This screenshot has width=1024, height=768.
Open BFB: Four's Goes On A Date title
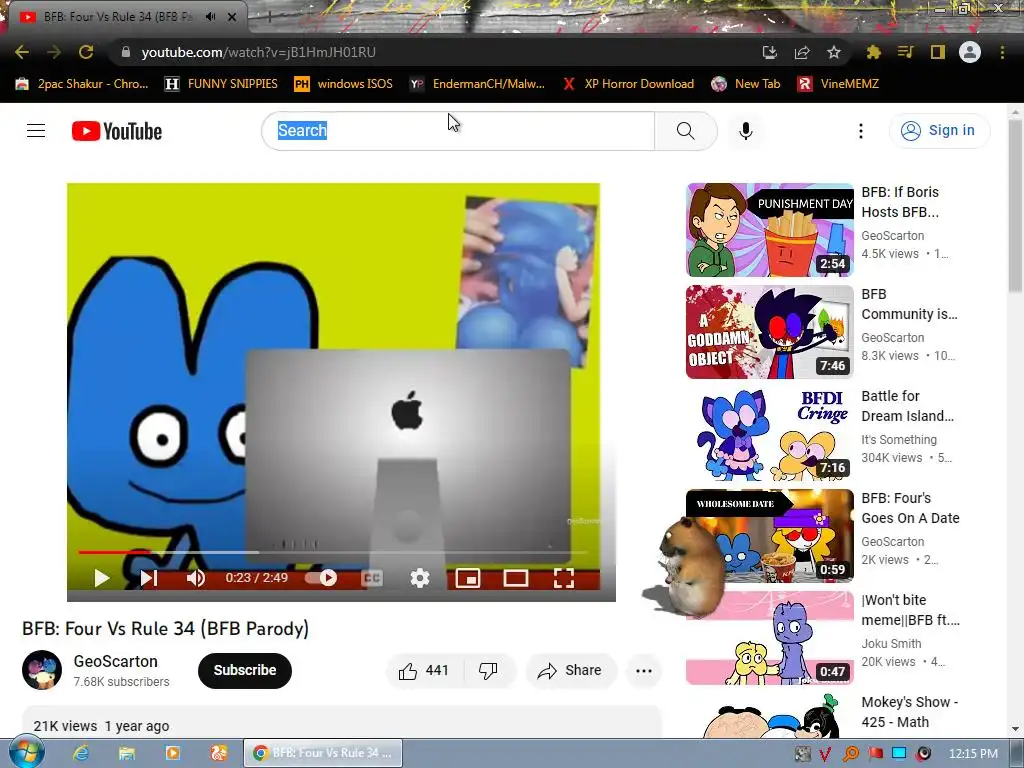[910, 508]
